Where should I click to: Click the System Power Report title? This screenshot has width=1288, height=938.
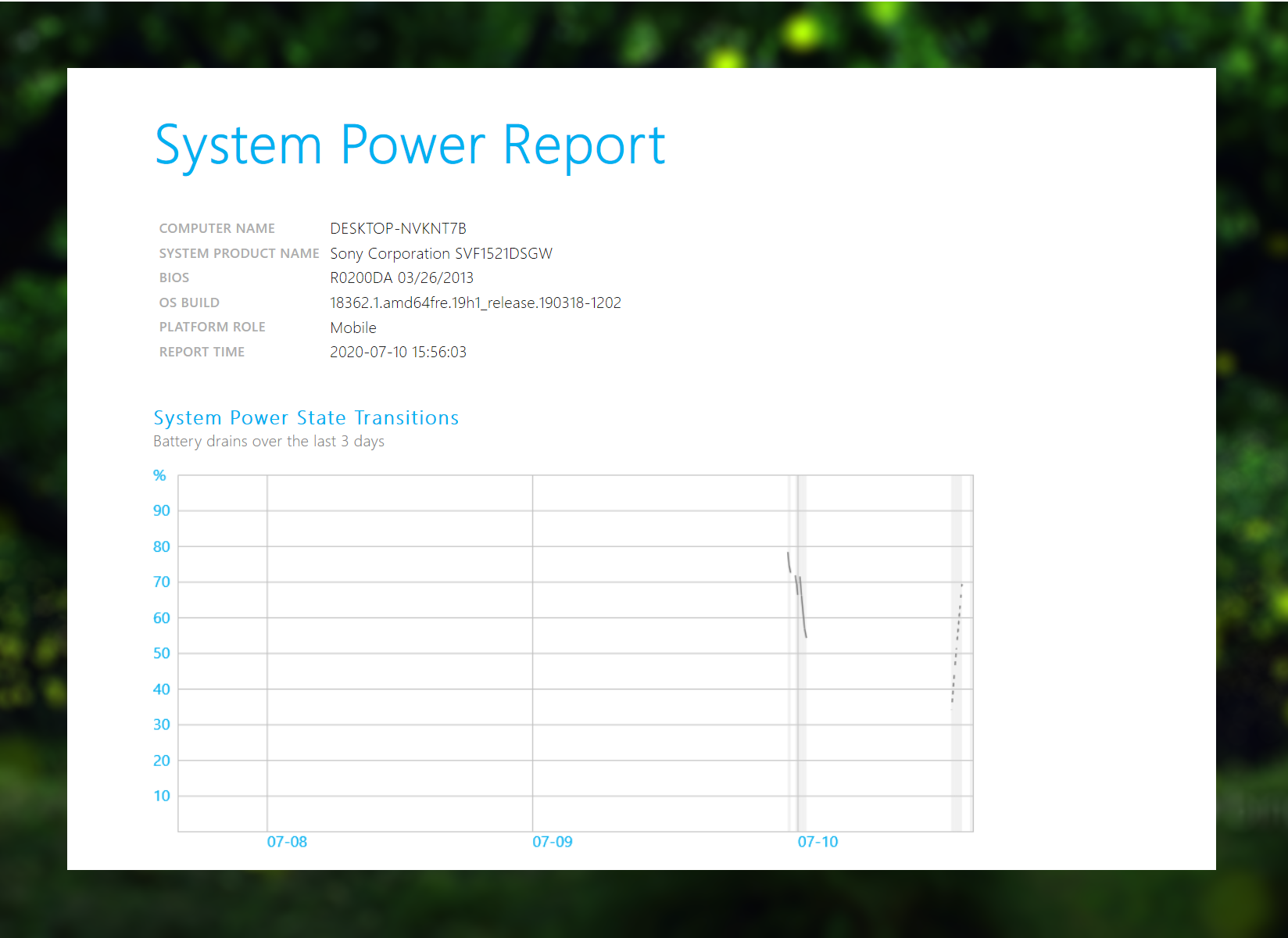point(410,147)
